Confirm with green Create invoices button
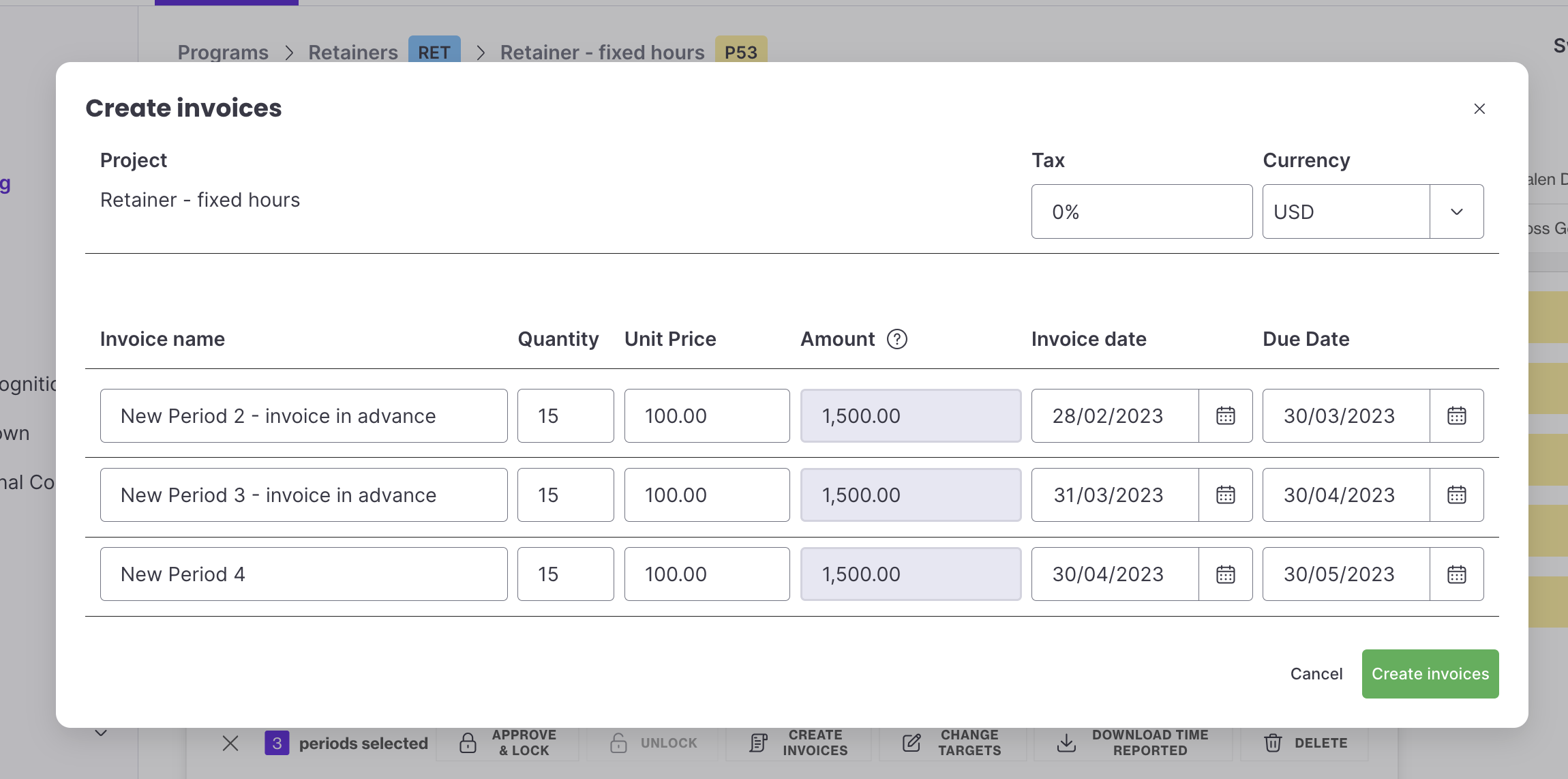The height and width of the screenshot is (779, 1568). tap(1430, 674)
